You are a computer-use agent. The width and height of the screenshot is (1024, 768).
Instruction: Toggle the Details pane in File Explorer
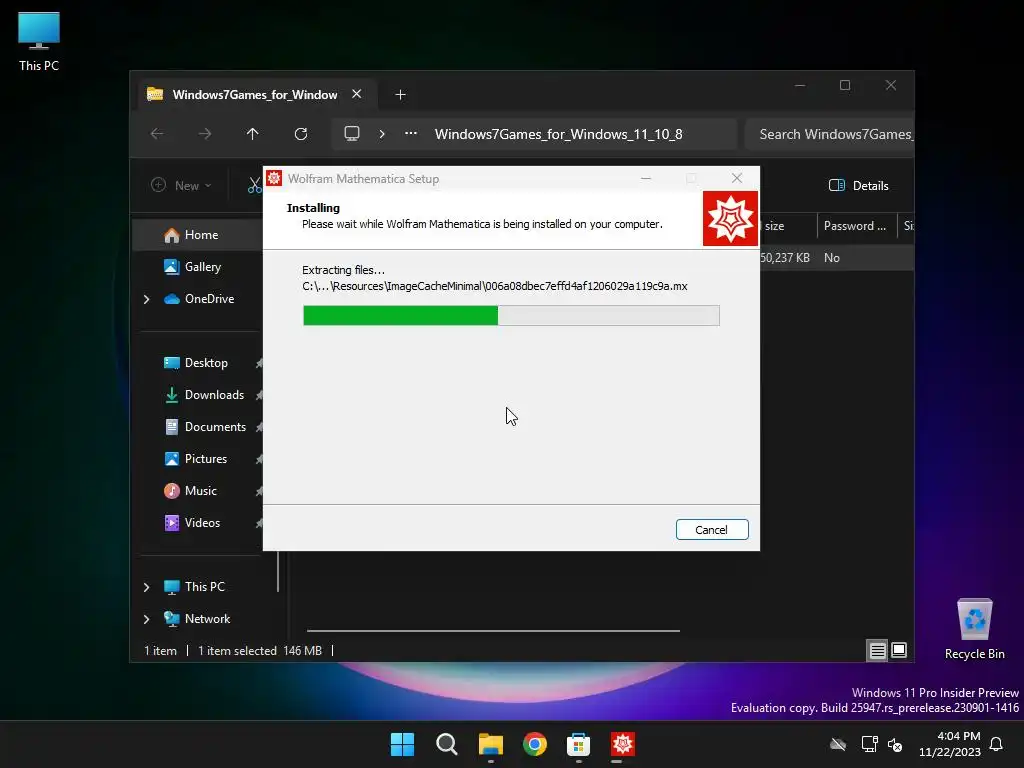click(x=859, y=185)
